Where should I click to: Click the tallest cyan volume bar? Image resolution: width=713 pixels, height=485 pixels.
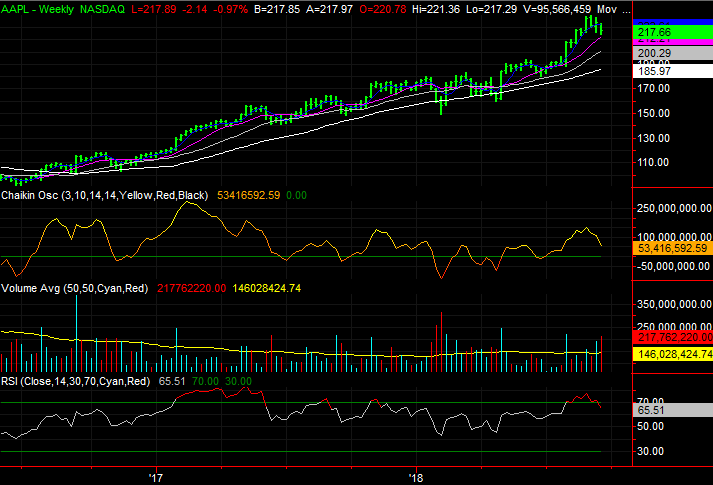pos(76,334)
